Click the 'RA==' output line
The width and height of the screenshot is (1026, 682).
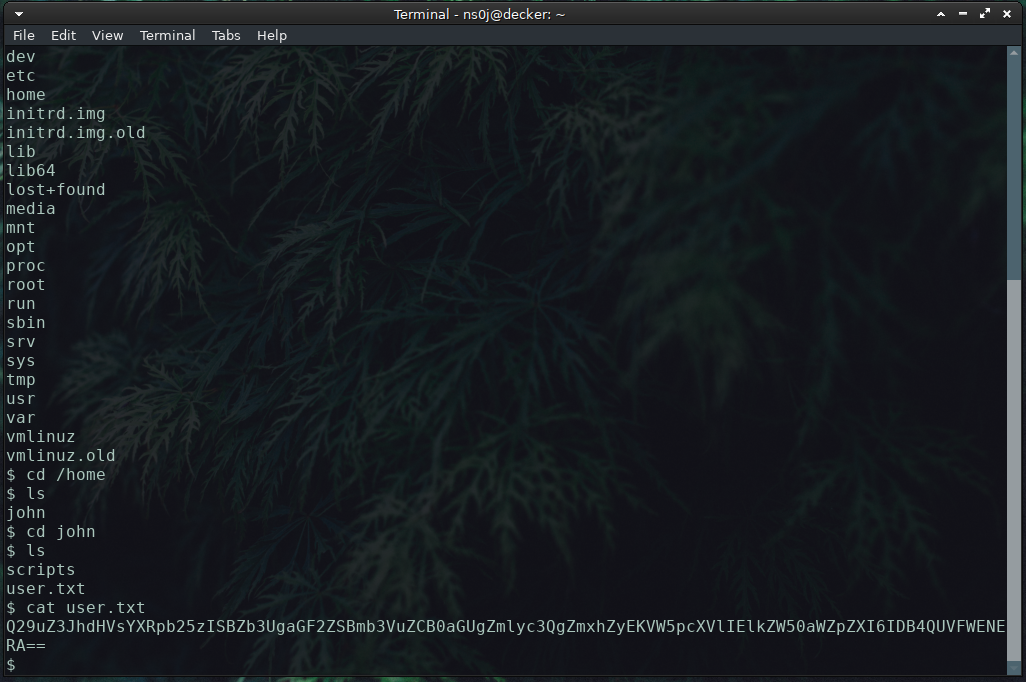click(26, 646)
